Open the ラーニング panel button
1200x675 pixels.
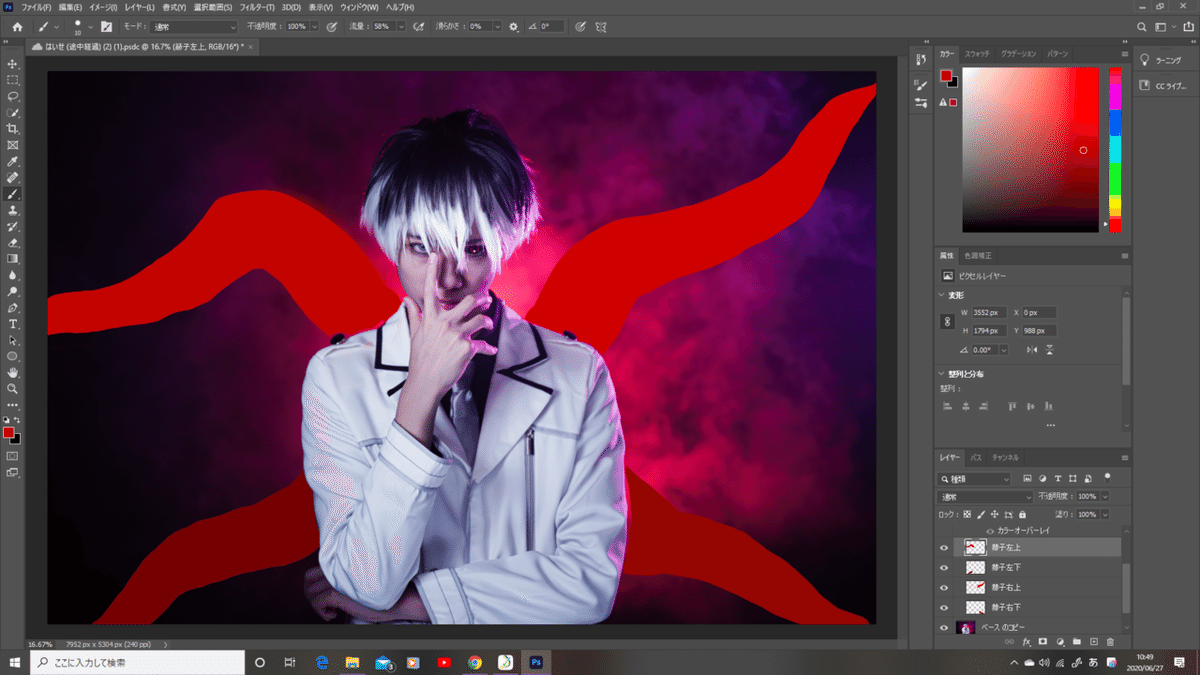(1162, 61)
